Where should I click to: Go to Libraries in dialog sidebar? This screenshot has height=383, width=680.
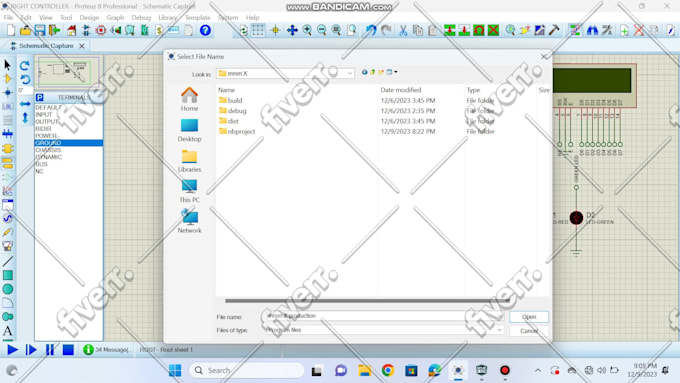pos(190,161)
